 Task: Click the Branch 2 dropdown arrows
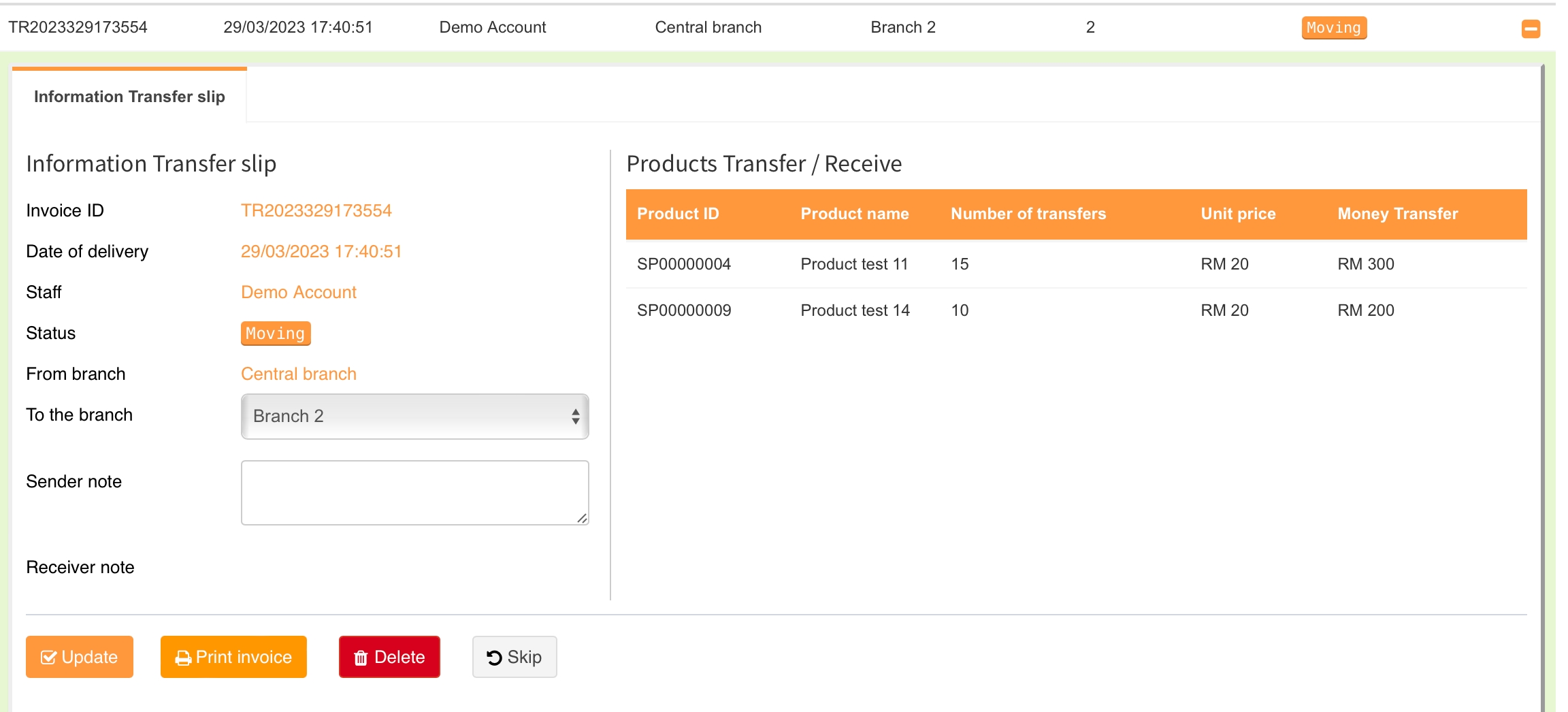click(575, 416)
